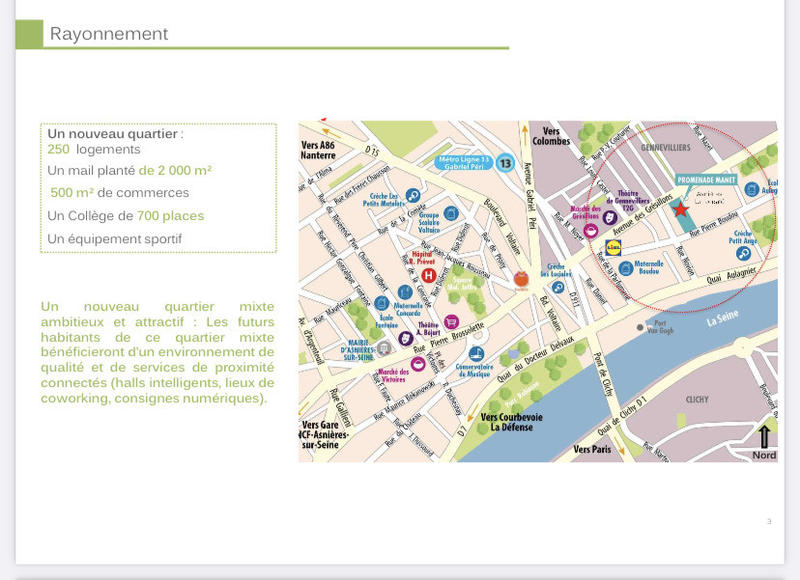Image resolution: width=800 pixels, height=580 pixels.
Task: Click the Hôpital R. Prévot hospital icon
Action: pyautogui.click(x=427, y=276)
